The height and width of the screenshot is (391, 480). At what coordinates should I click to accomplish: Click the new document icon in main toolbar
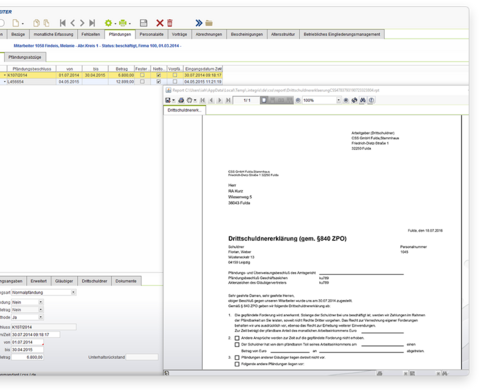pos(15,23)
